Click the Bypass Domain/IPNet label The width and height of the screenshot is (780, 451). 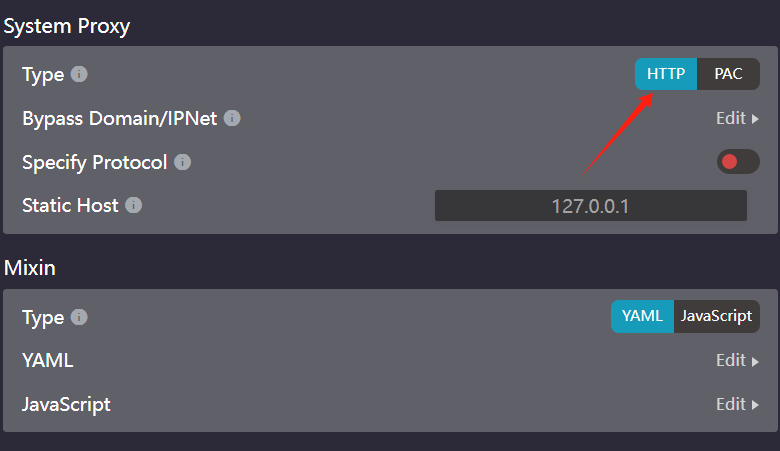tap(119, 118)
